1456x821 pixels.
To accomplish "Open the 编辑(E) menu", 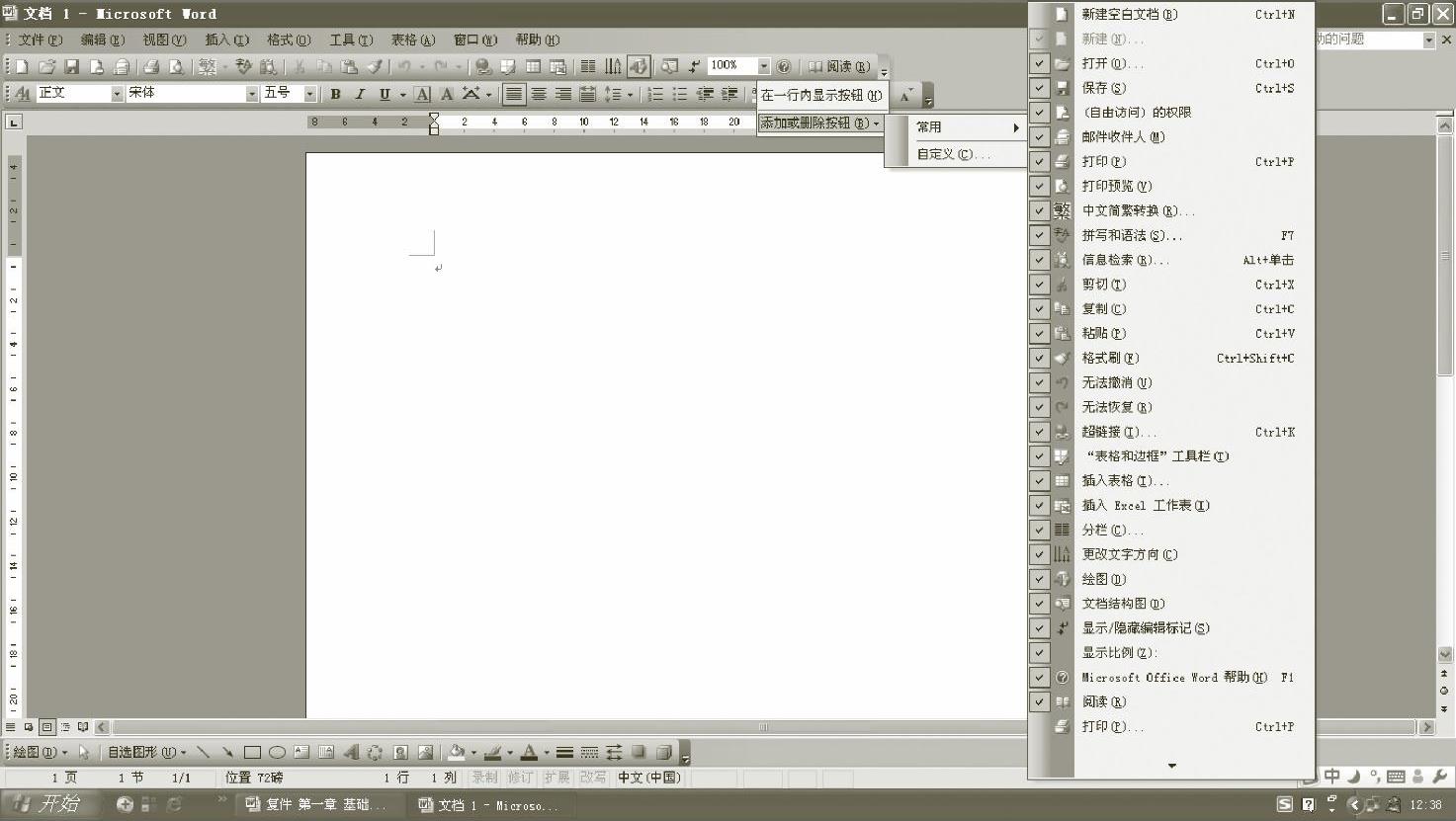I will pos(103,40).
